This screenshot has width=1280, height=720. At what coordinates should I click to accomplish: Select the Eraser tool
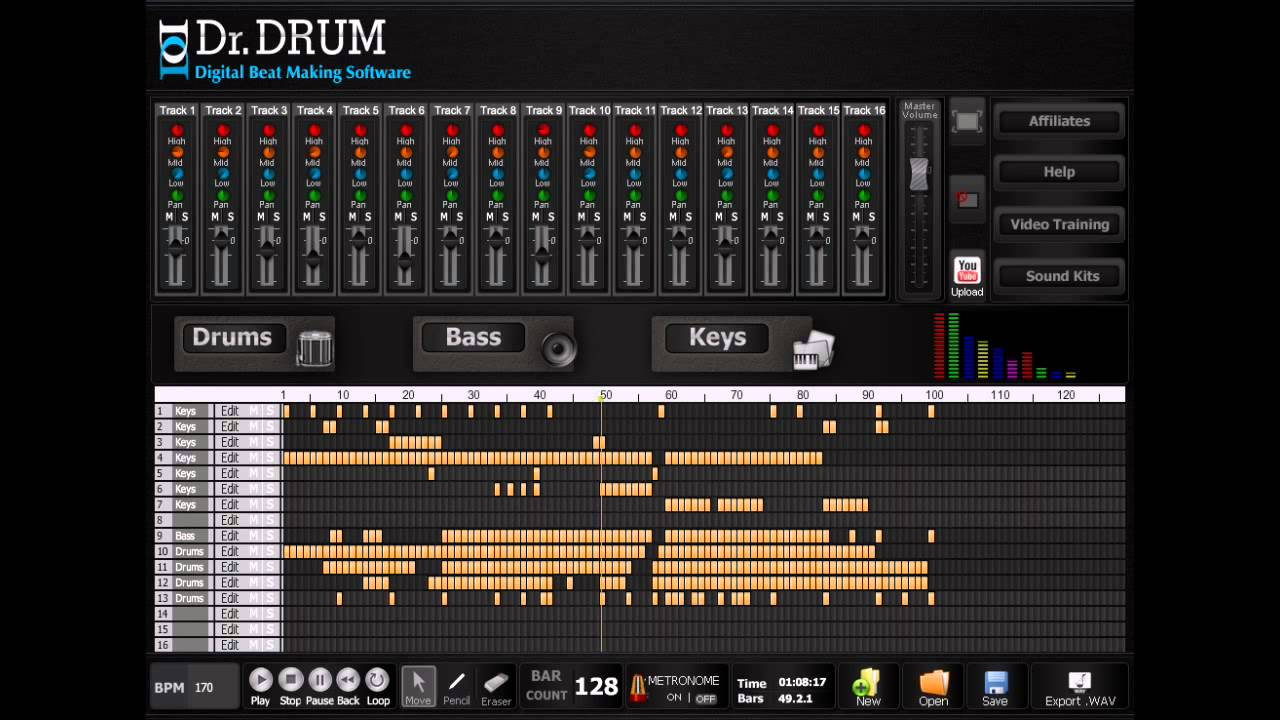click(496, 686)
